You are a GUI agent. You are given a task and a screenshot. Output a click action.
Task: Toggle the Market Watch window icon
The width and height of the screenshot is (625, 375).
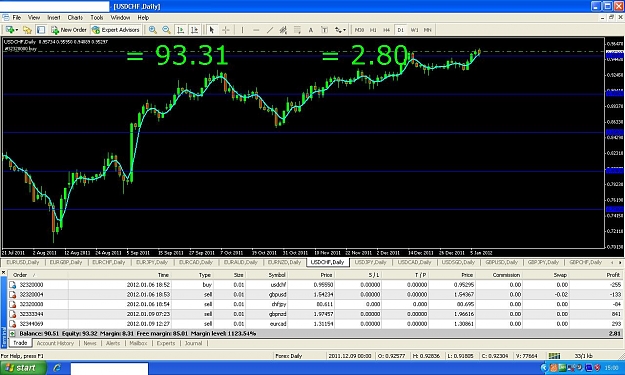coord(41,30)
